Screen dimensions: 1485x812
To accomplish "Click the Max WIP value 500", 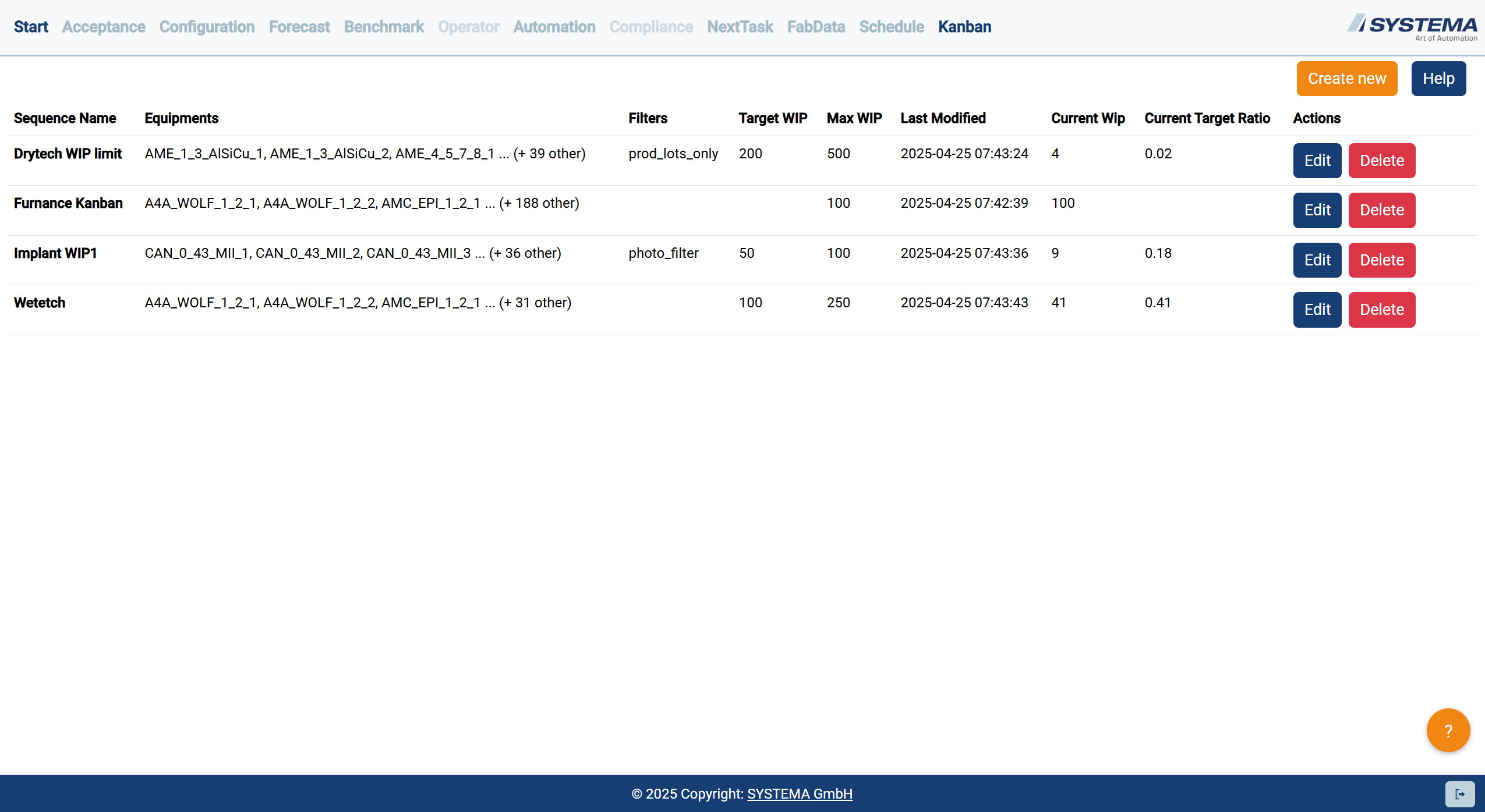I will [x=838, y=154].
